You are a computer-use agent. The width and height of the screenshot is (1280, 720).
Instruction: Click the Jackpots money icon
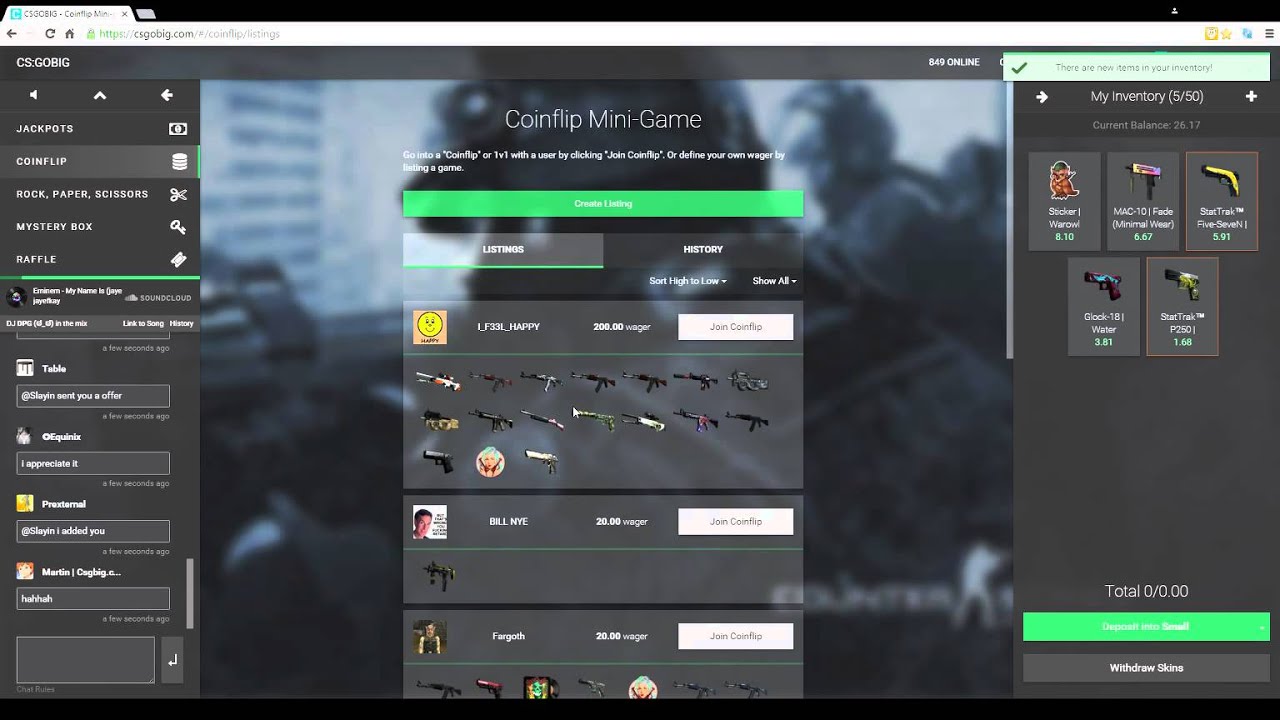point(178,129)
